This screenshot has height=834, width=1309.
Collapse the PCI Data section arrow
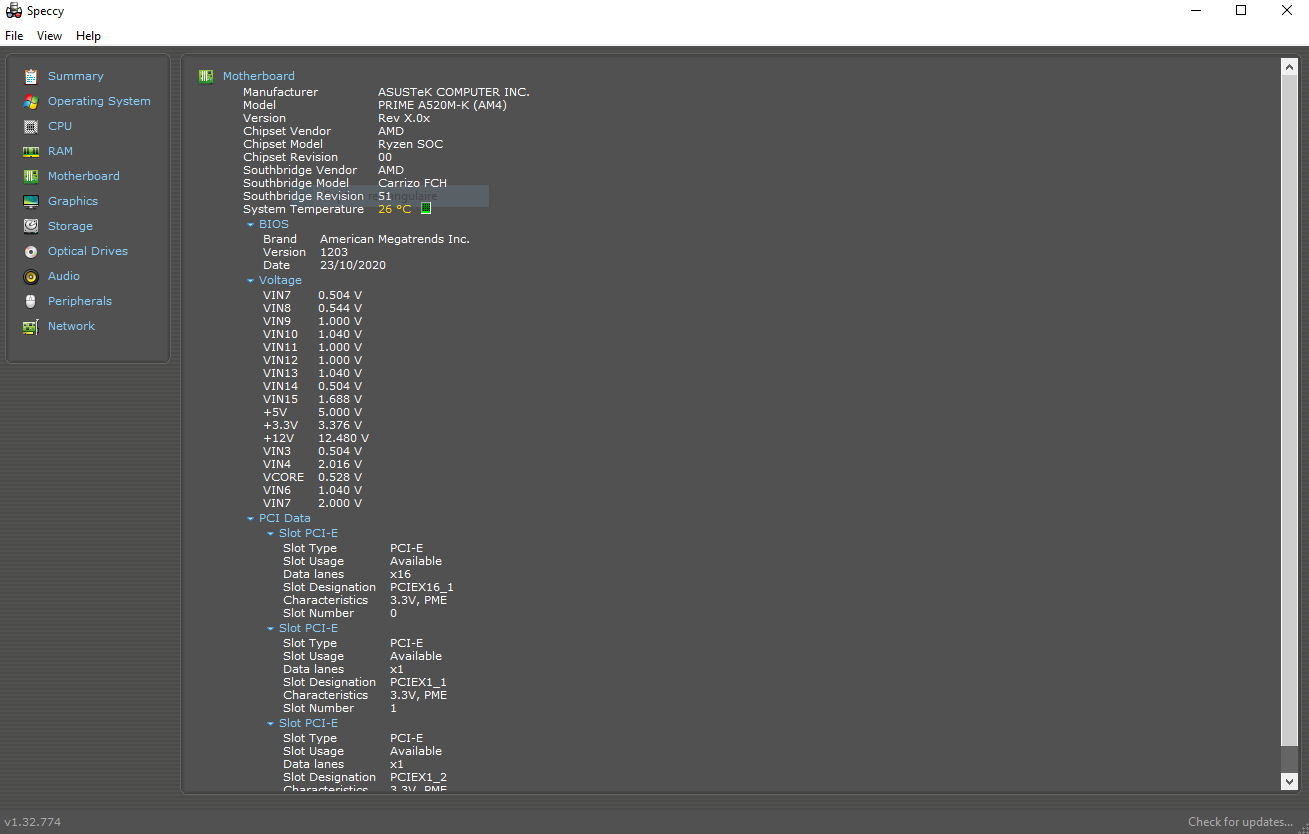pyautogui.click(x=251, y=519)
